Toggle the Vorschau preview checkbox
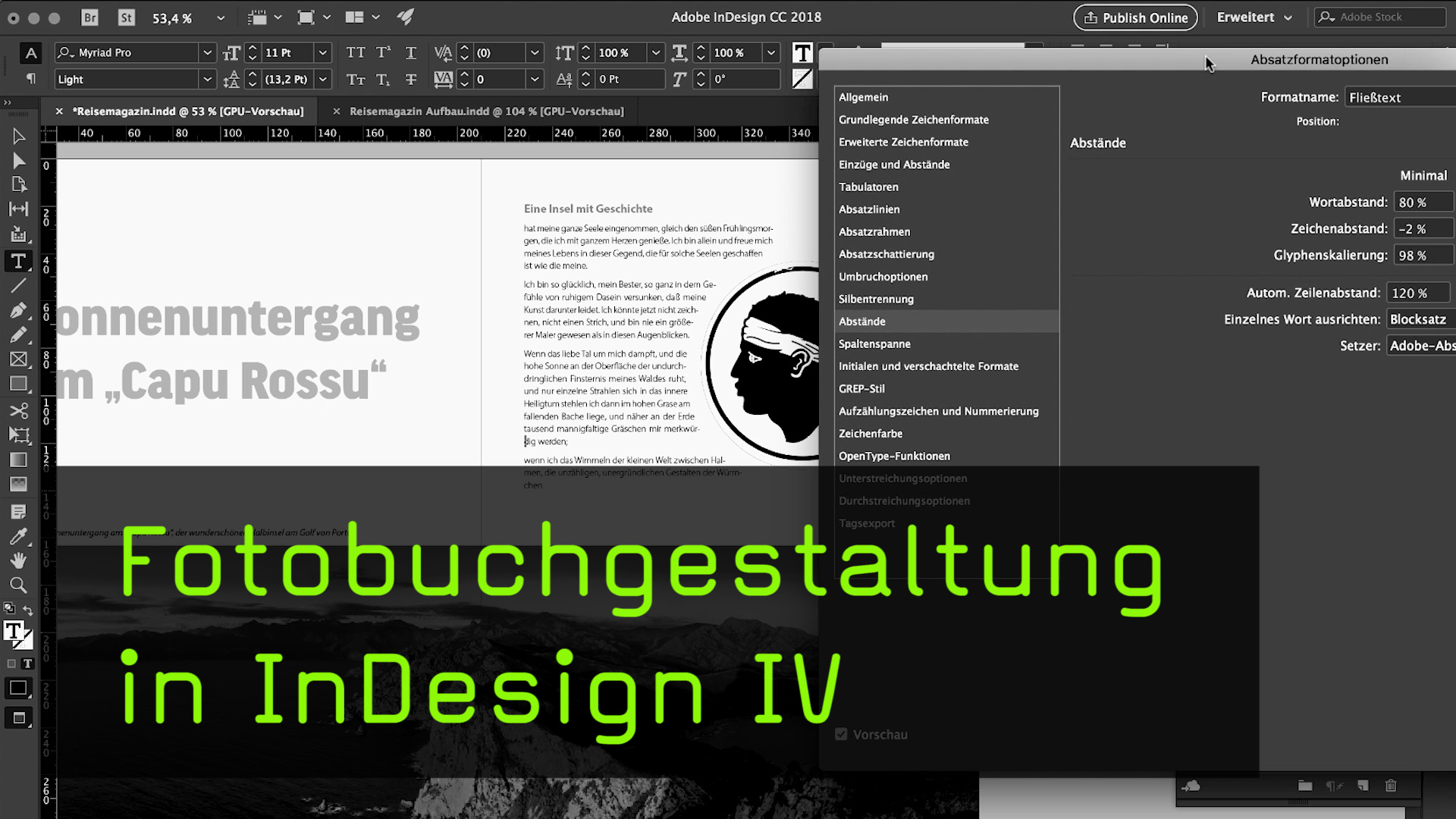 [x=841, y=734]
